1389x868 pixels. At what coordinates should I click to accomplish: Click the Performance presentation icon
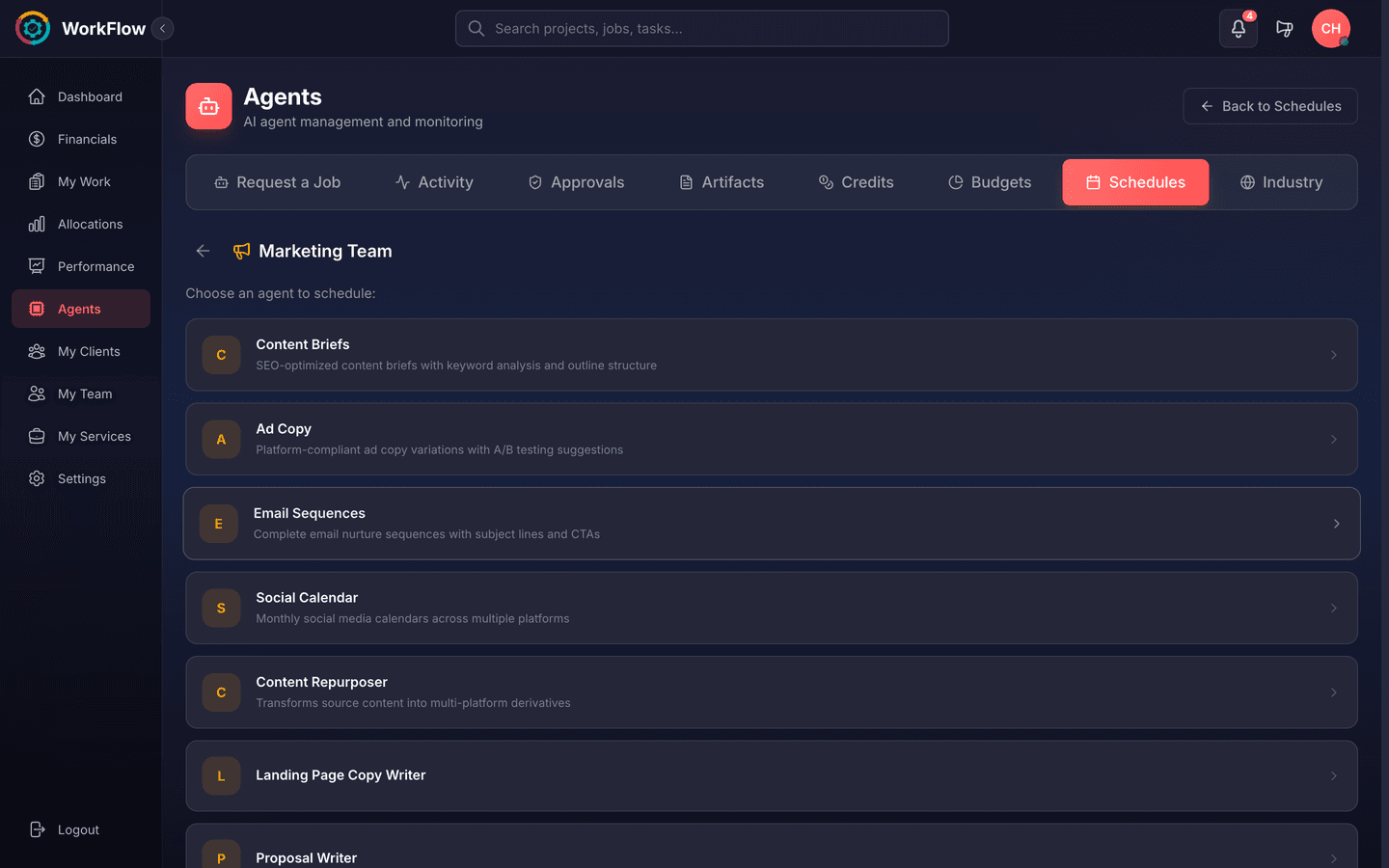(37, 266)
